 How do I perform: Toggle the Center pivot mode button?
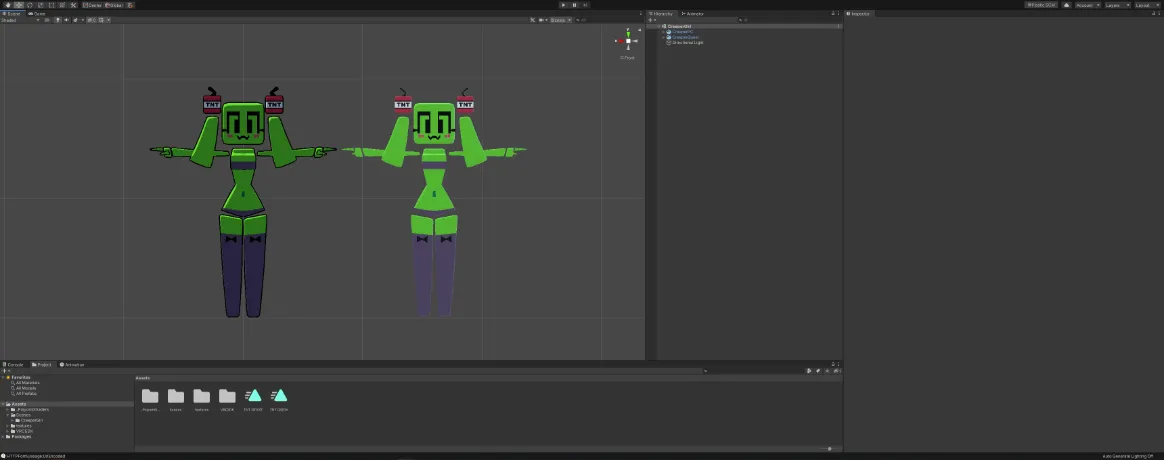93,5
